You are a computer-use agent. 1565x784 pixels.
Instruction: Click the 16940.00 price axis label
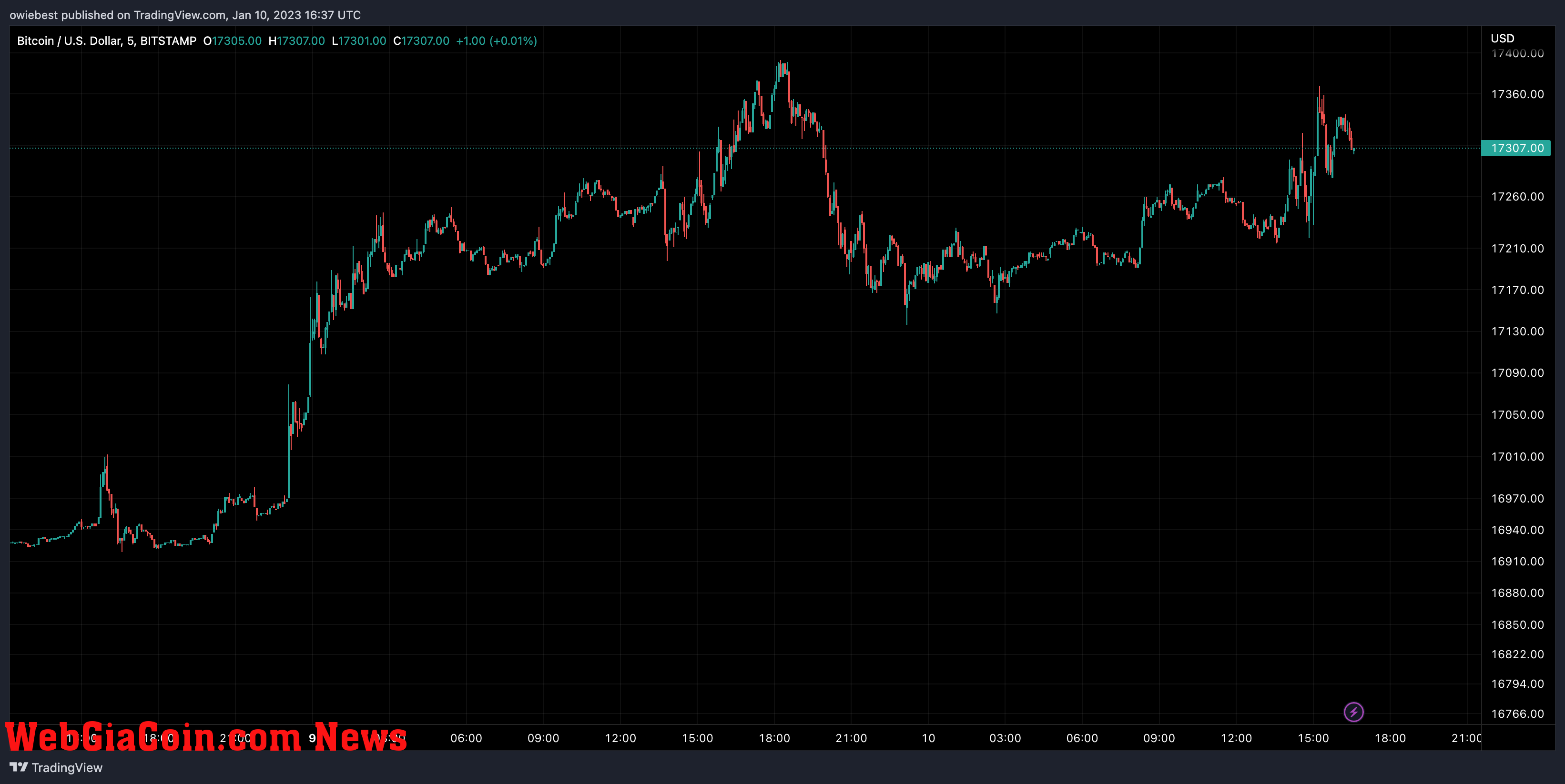tap(1517, 530)
